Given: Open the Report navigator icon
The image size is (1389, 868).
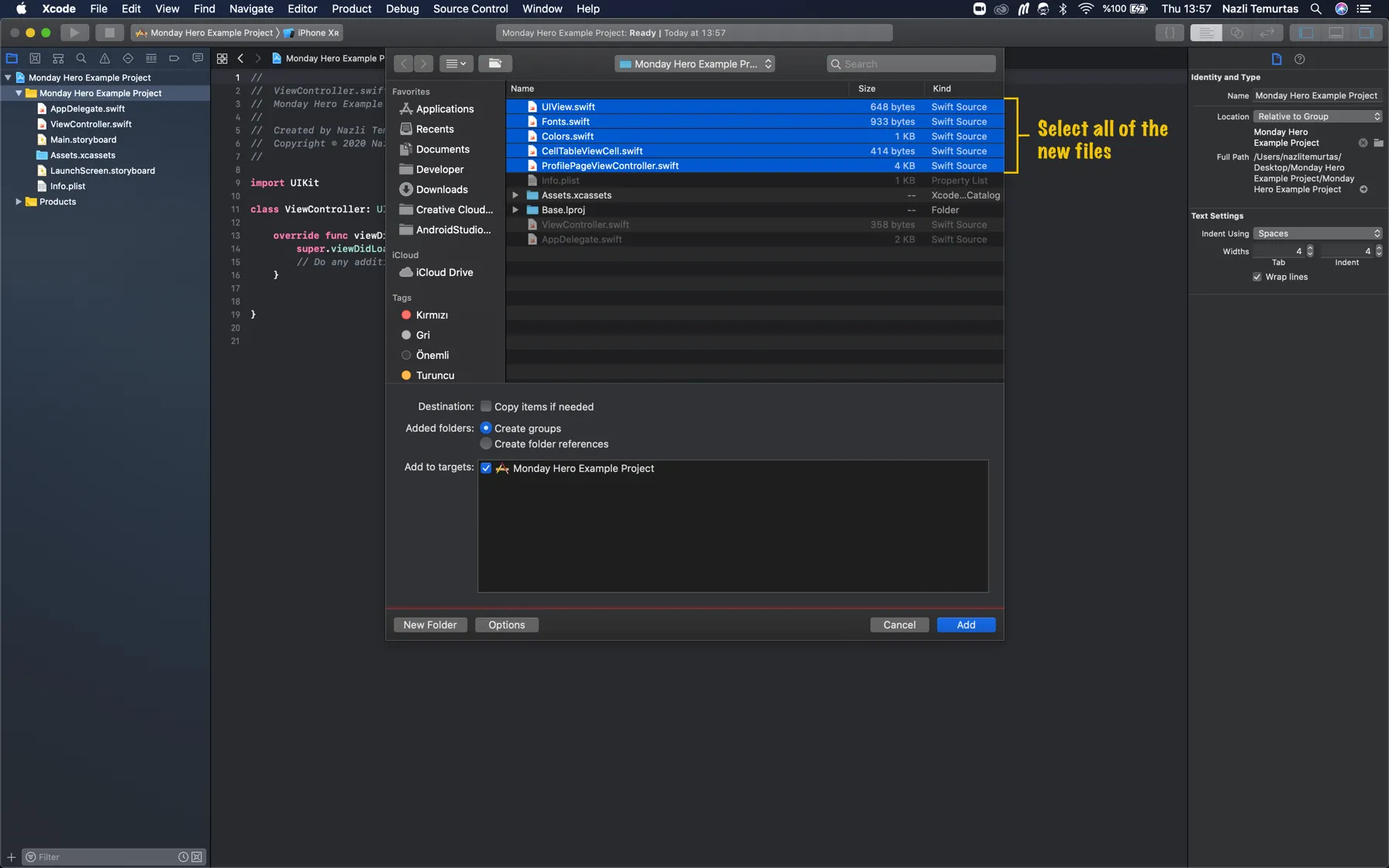Looking at the screenshot, I should point(198,58).
